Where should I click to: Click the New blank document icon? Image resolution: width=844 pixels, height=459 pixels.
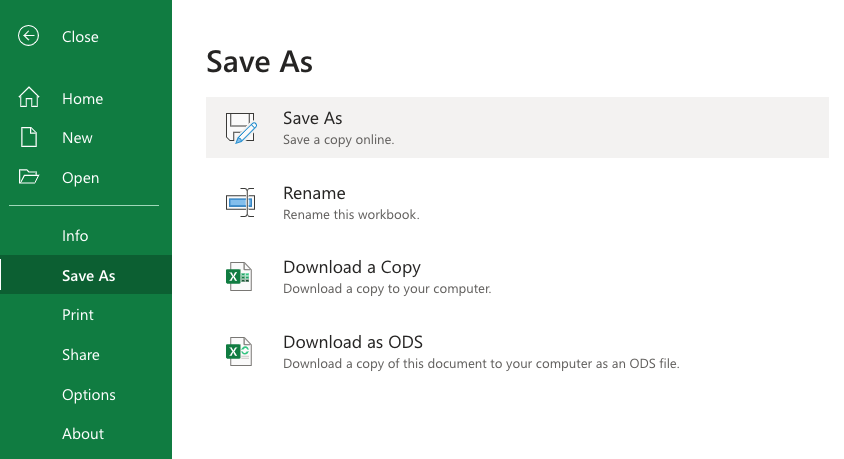(x=29, y=137)
